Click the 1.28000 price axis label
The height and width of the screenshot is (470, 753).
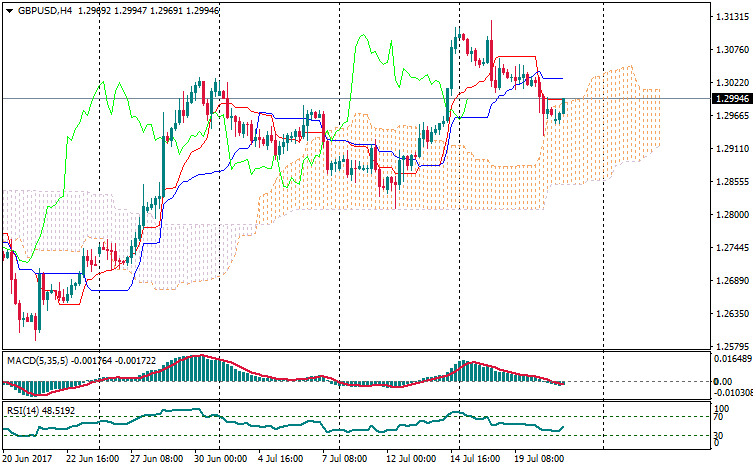[727, 215]
